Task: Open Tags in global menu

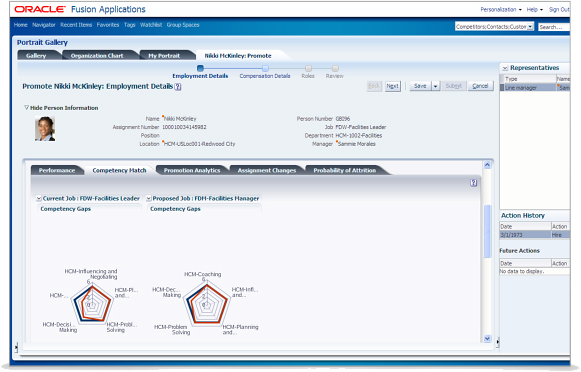Action: point(129,25)
